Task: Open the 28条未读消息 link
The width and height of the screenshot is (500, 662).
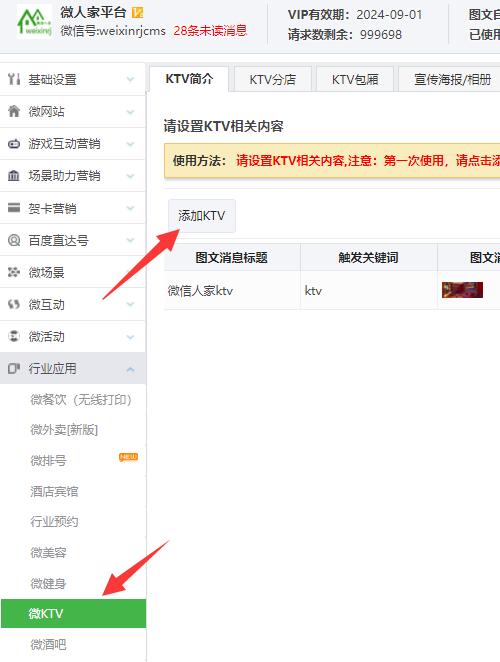Action: point(210,30)
